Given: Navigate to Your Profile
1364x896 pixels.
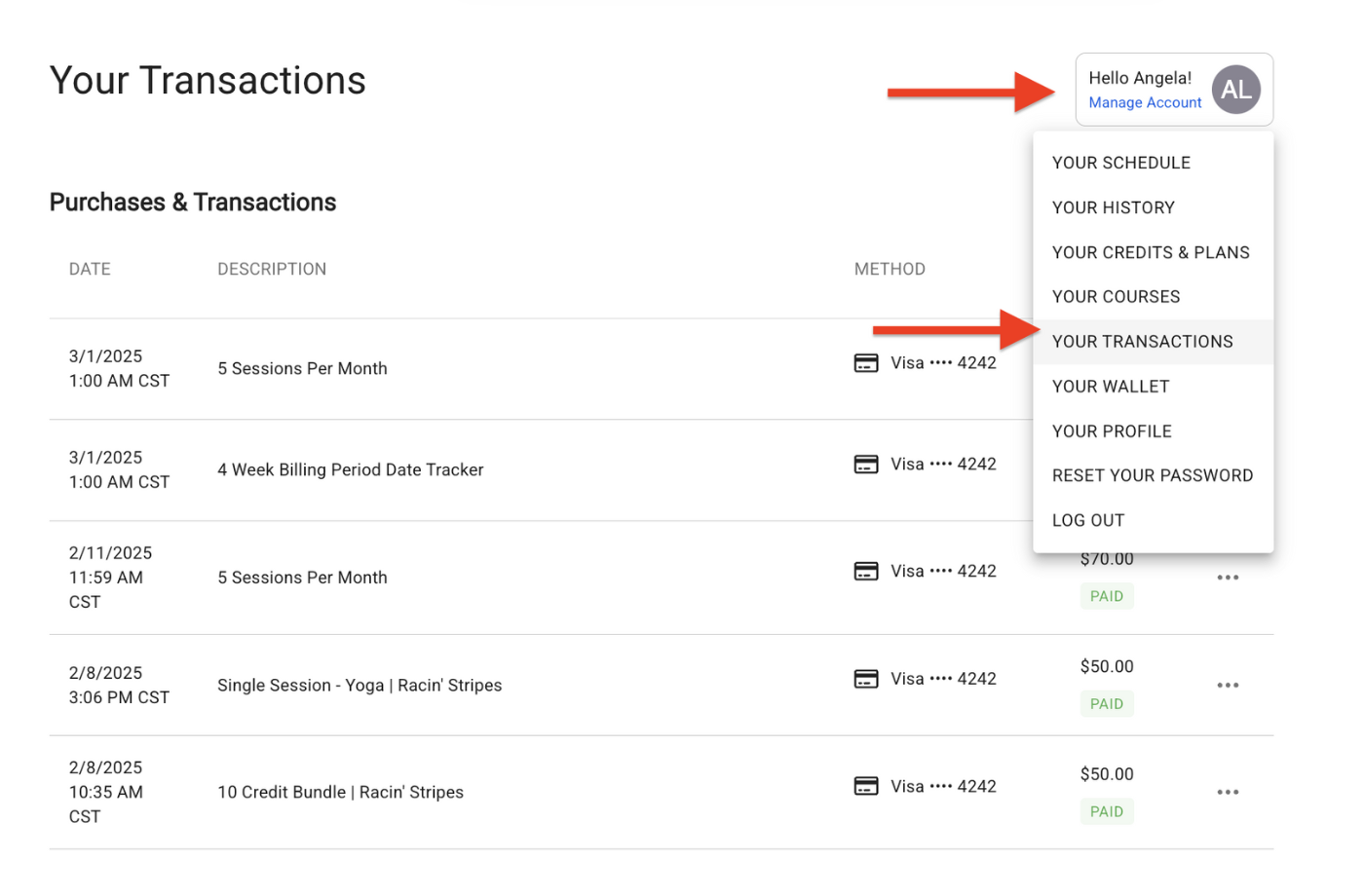Looking at the screenshot, I should tap(1112, 431).
